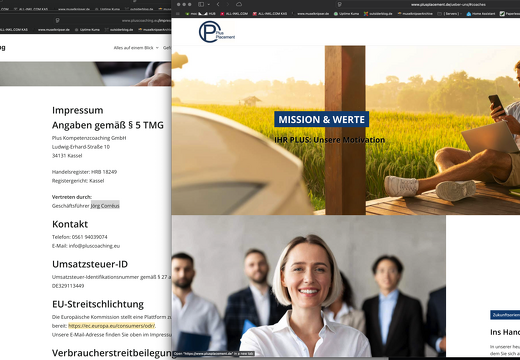Click the iCloud tabs cloud icon
The width and height of the screenshot is (520, 360).
[x=239, y=4]
